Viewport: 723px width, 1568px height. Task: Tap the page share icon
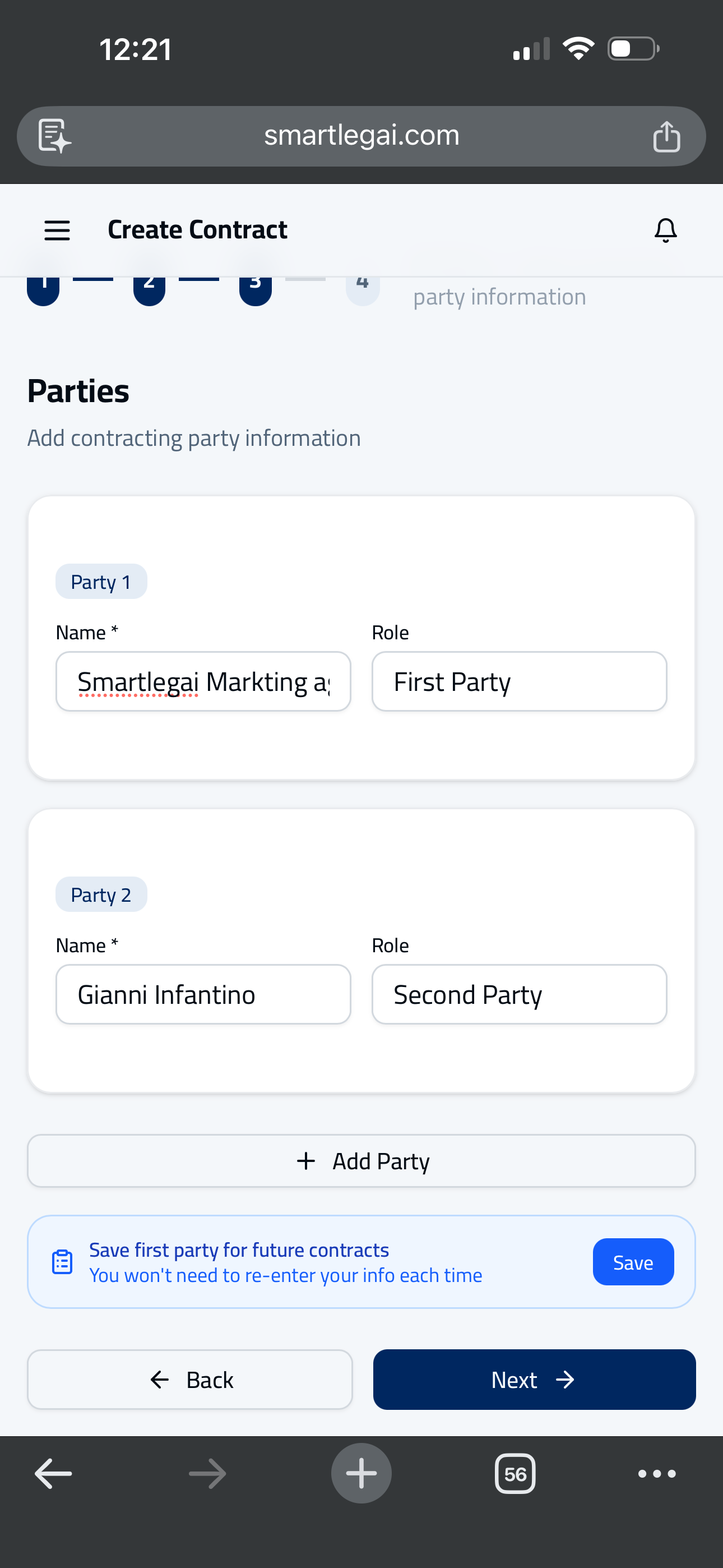(666, 136)
